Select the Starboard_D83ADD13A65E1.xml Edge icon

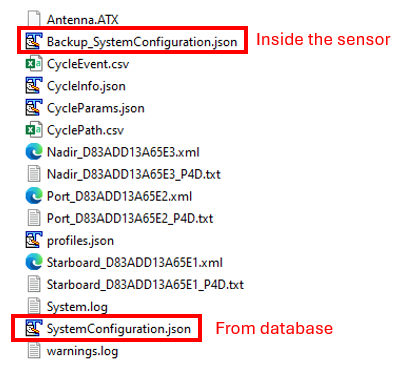click(x=34, y=262)
